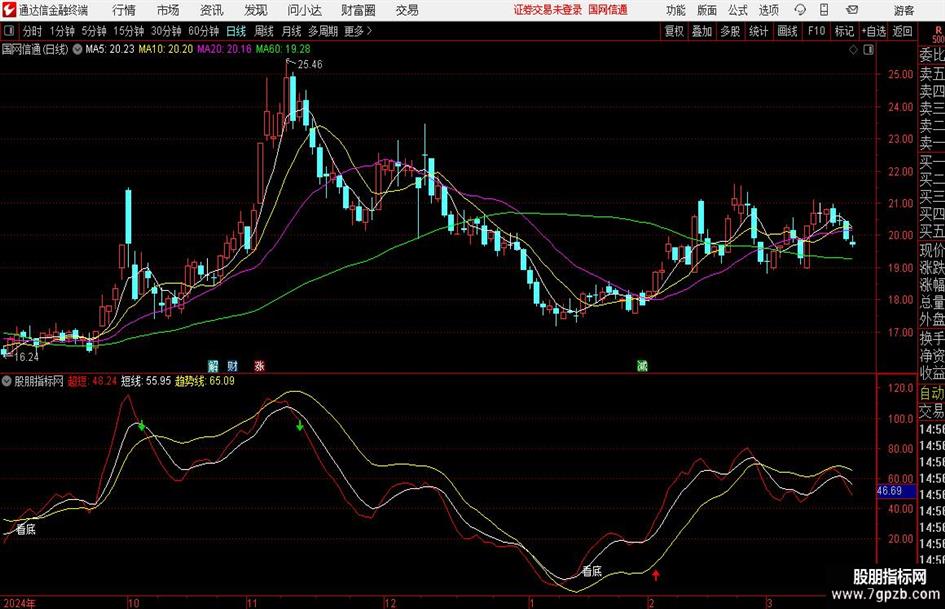Click the 趋势线: 65.09 indicator value
The image size is (945, 609).
(205, 381)
